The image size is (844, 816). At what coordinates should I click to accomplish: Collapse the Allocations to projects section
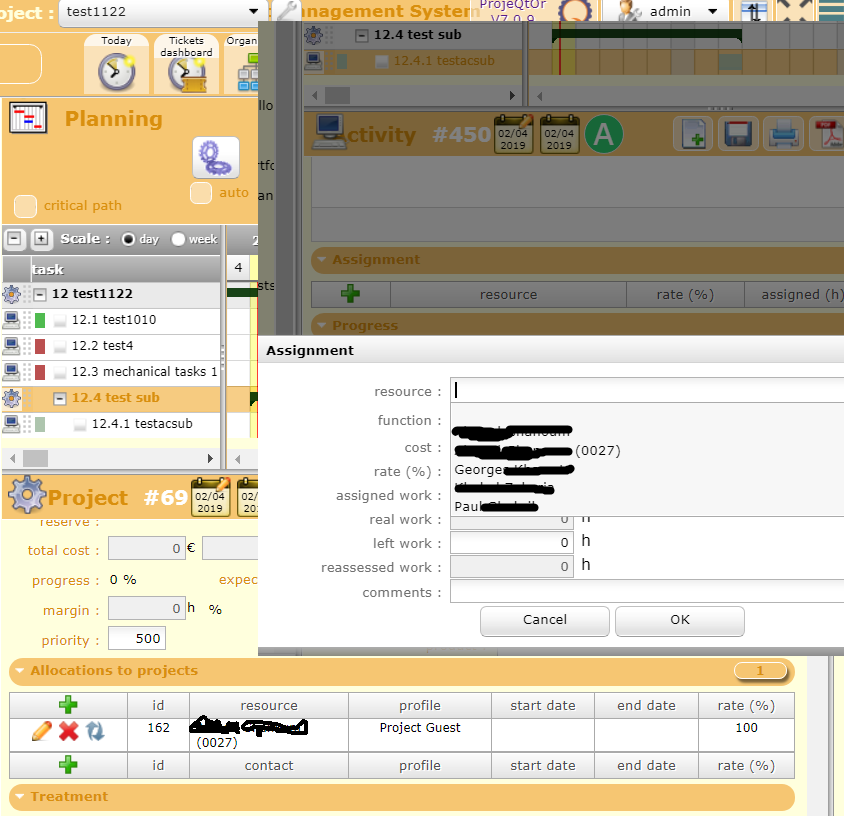[x=18, y=671]
